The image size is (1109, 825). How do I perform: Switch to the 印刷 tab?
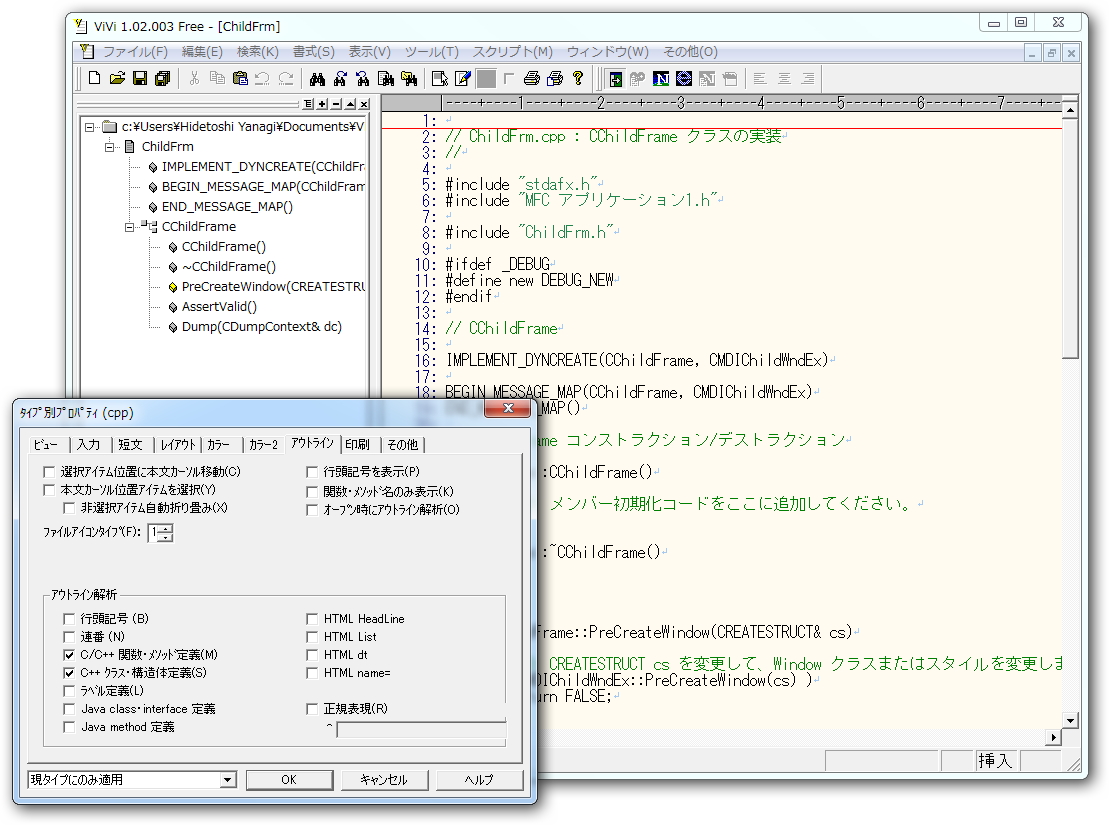(358, 444)
